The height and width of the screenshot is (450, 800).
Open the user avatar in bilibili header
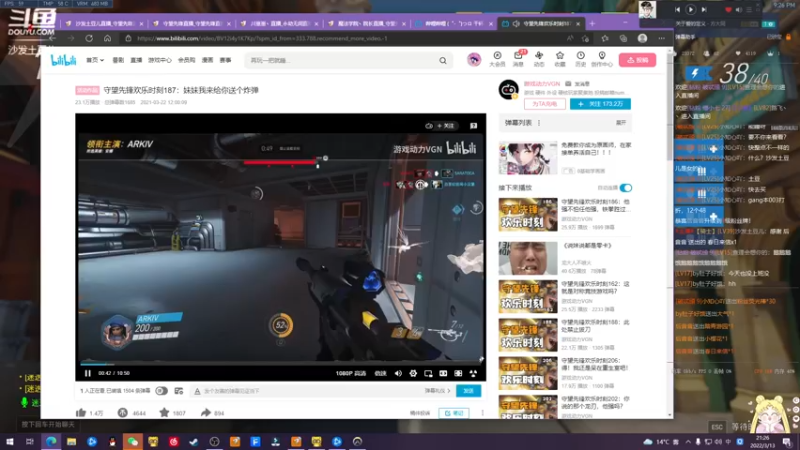point(474,60)
